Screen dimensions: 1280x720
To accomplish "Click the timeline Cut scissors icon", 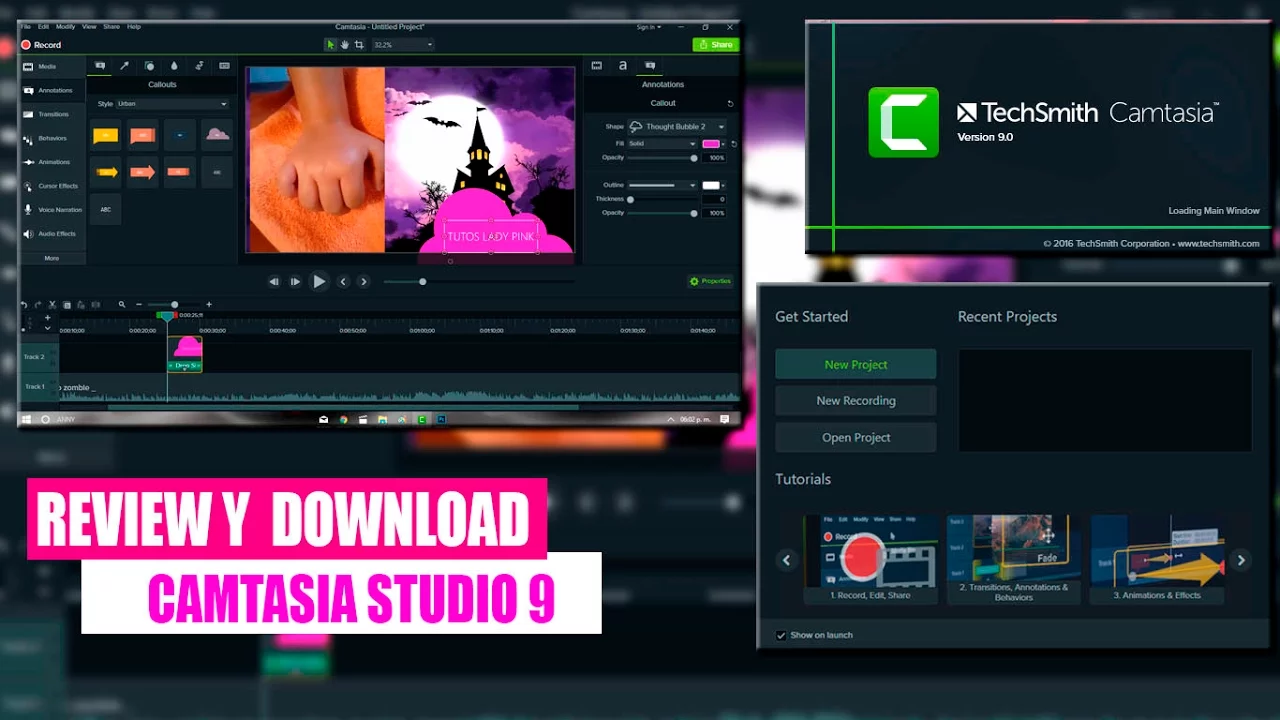I will [x=53, y=304].
